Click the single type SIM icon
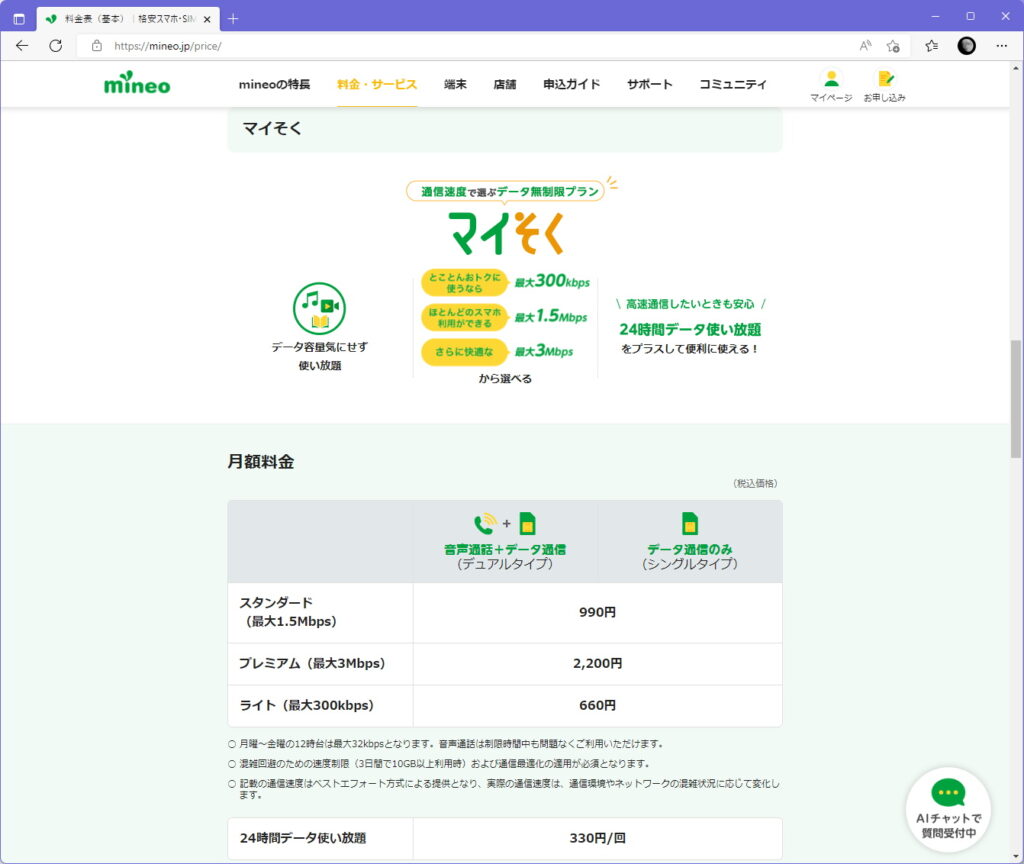 [690, 523]
